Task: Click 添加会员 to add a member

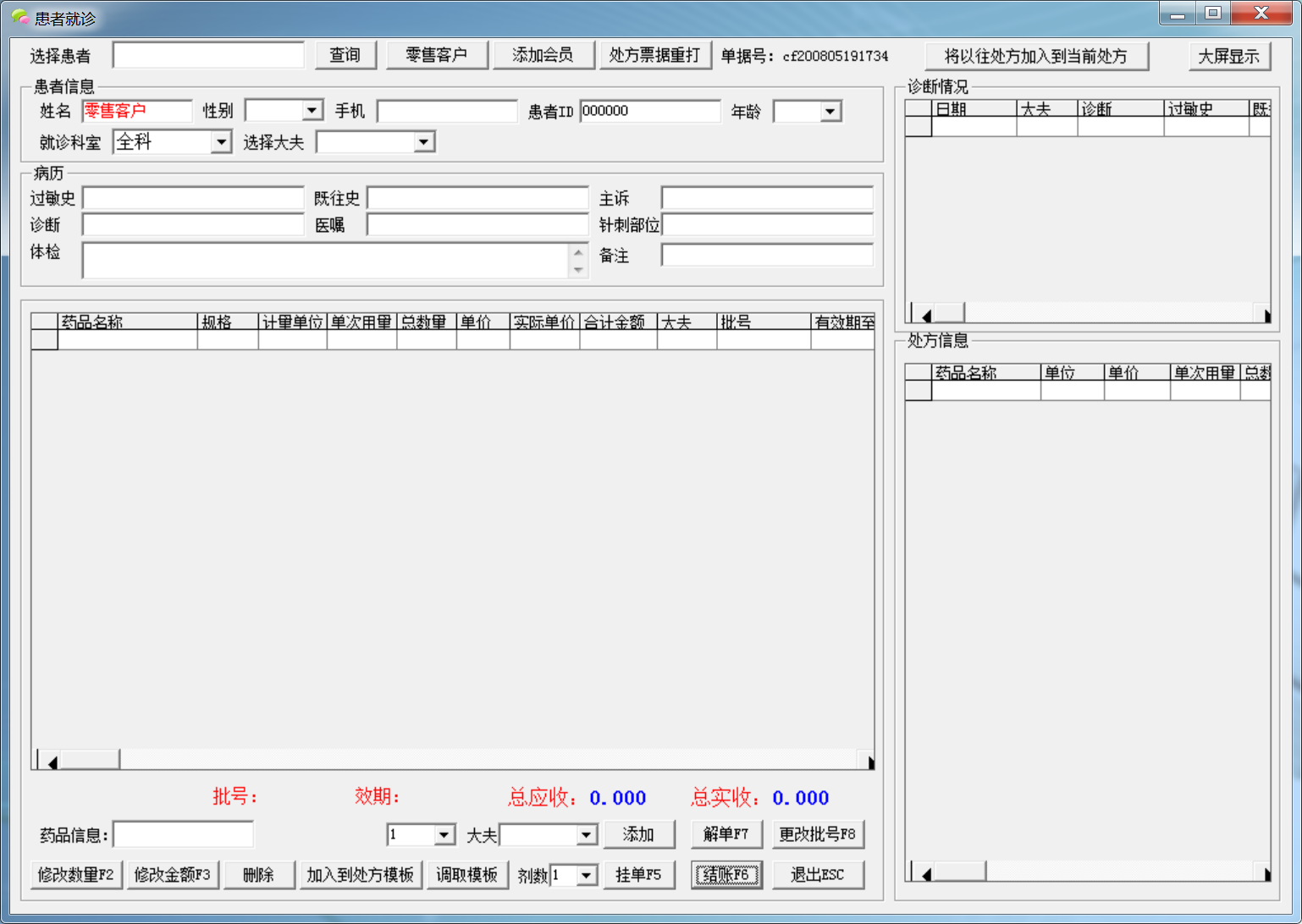Action: tap(543, 54)
